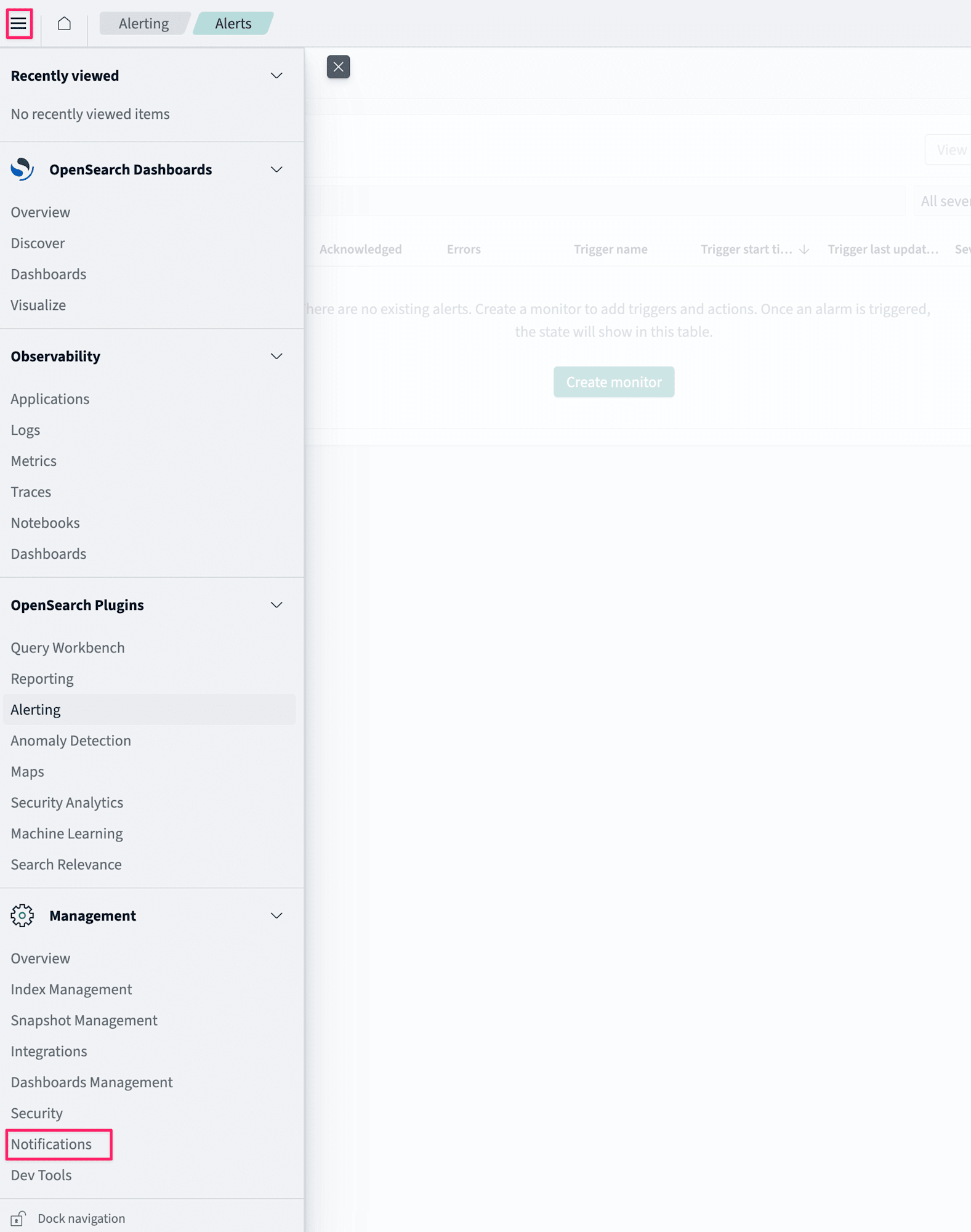Image resolution: width=971 pixels, height=1232 pixels.
Task: Open the All severity levels dropdown
Action: 943,201
